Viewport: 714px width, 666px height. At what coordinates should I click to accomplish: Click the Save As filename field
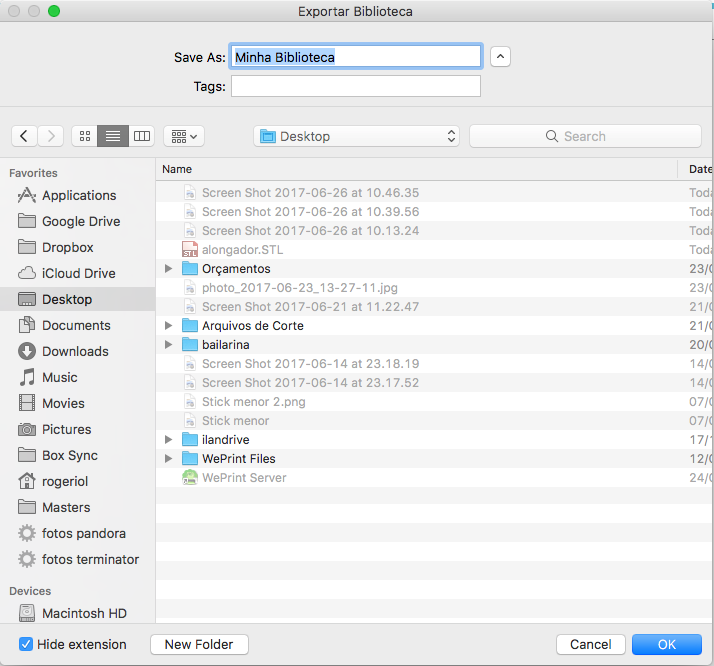click(x=356, y=56)
